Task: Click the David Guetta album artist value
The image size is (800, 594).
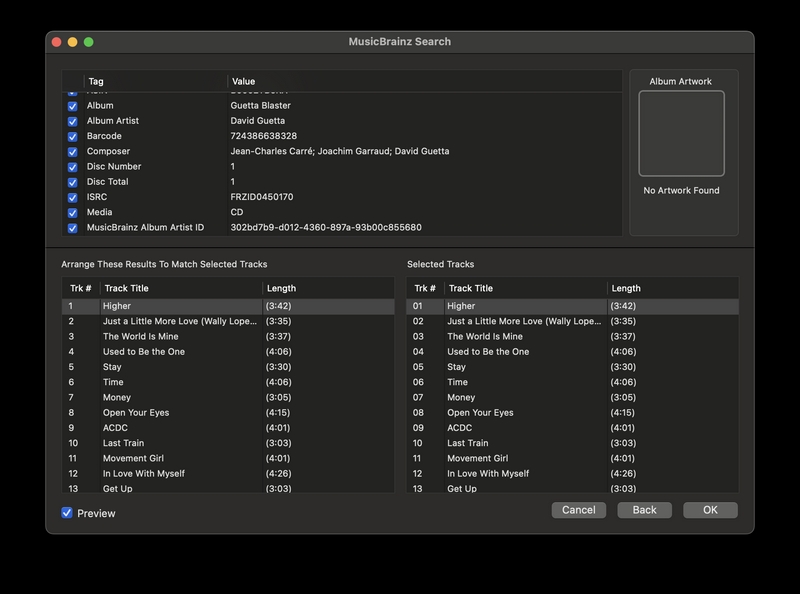Action: (x=258, y=121)
